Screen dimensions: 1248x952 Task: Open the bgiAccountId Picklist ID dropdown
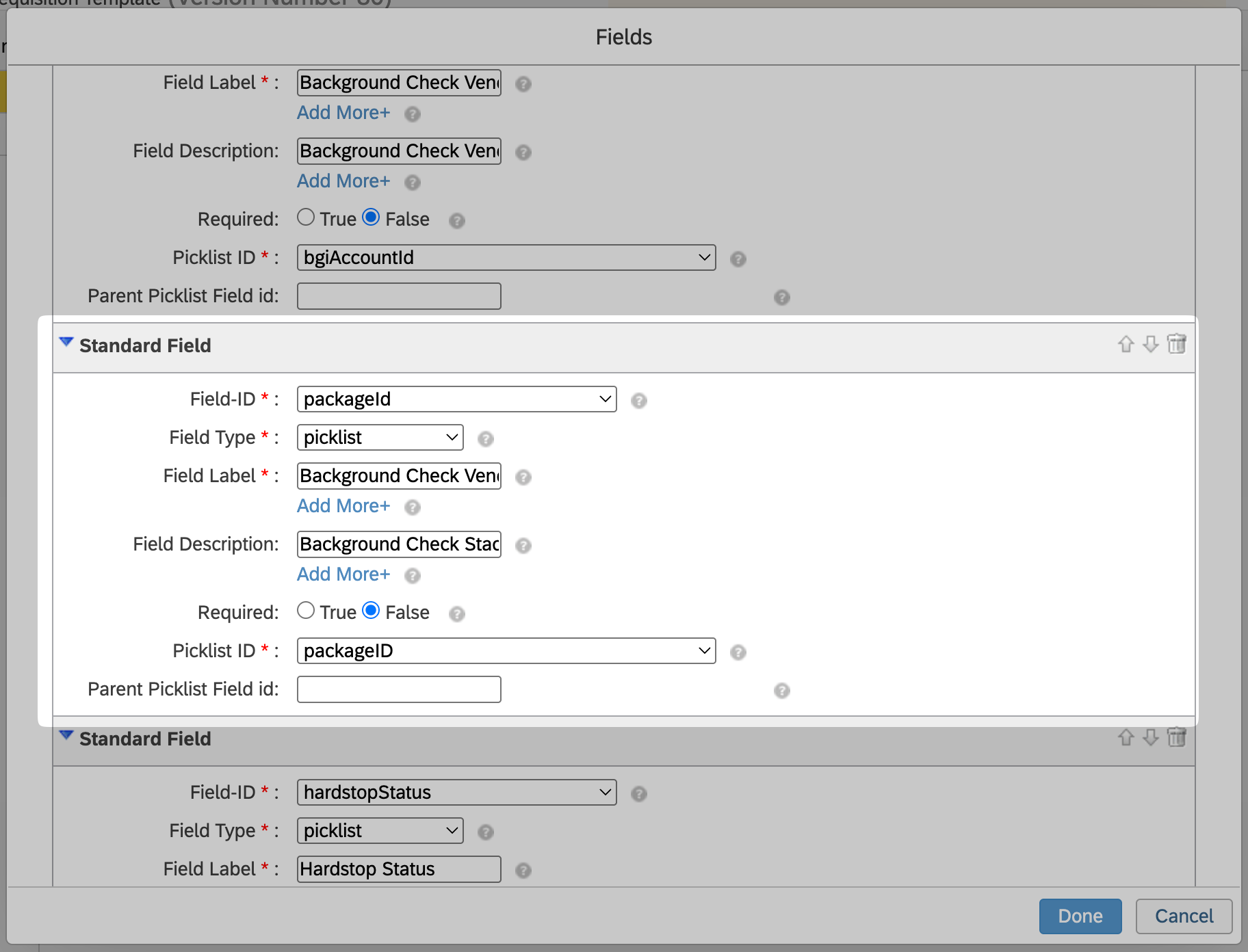tap(506, 258)
